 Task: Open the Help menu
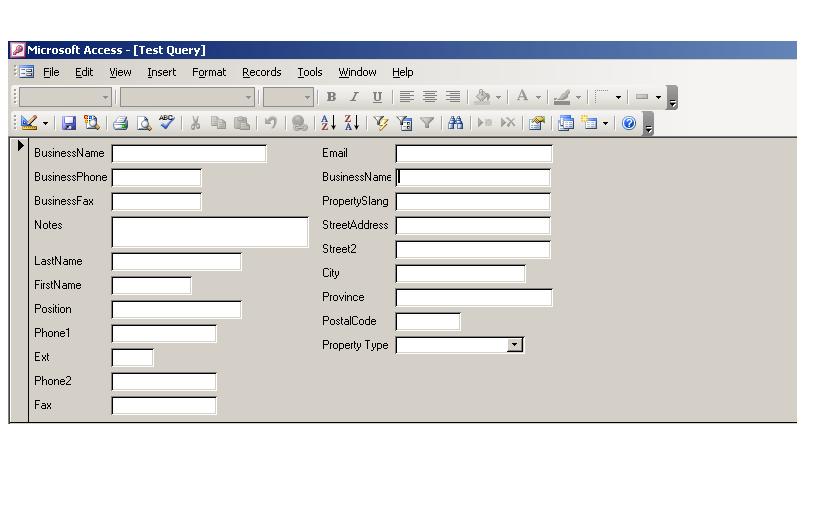402,72
